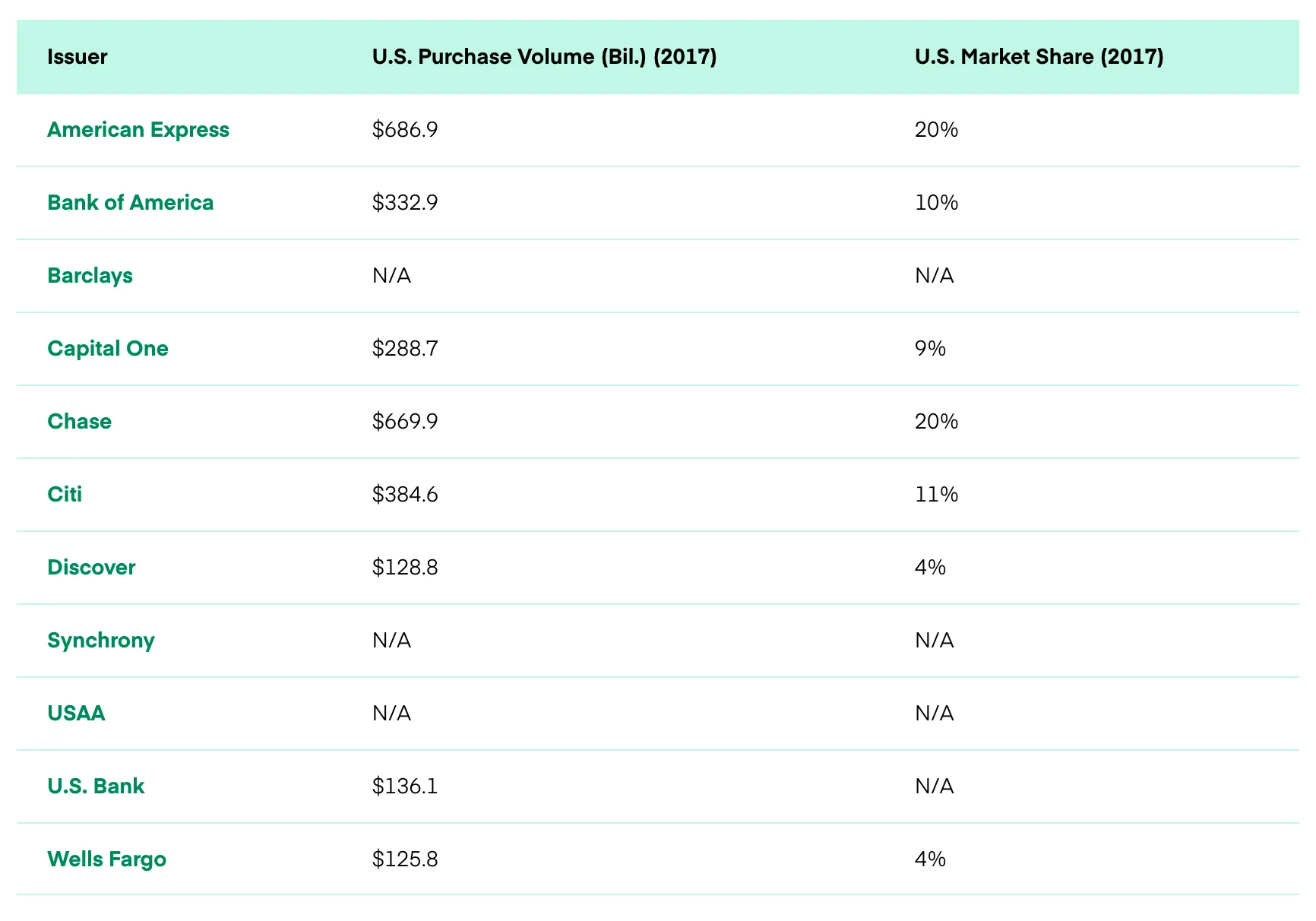Image resolution: width=1316 pixels, height=921 pixels.
Task: Click the $128.8 Discover volume cell
Action: tap(405, 568)
